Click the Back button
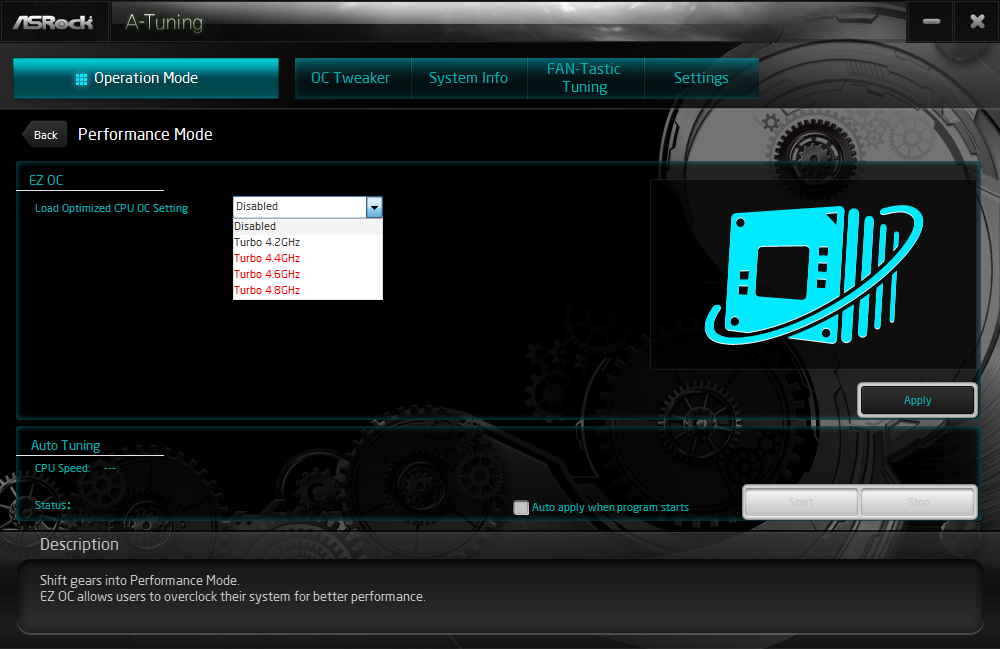The width and height of the screenshot is (1000, 649). 45,135
